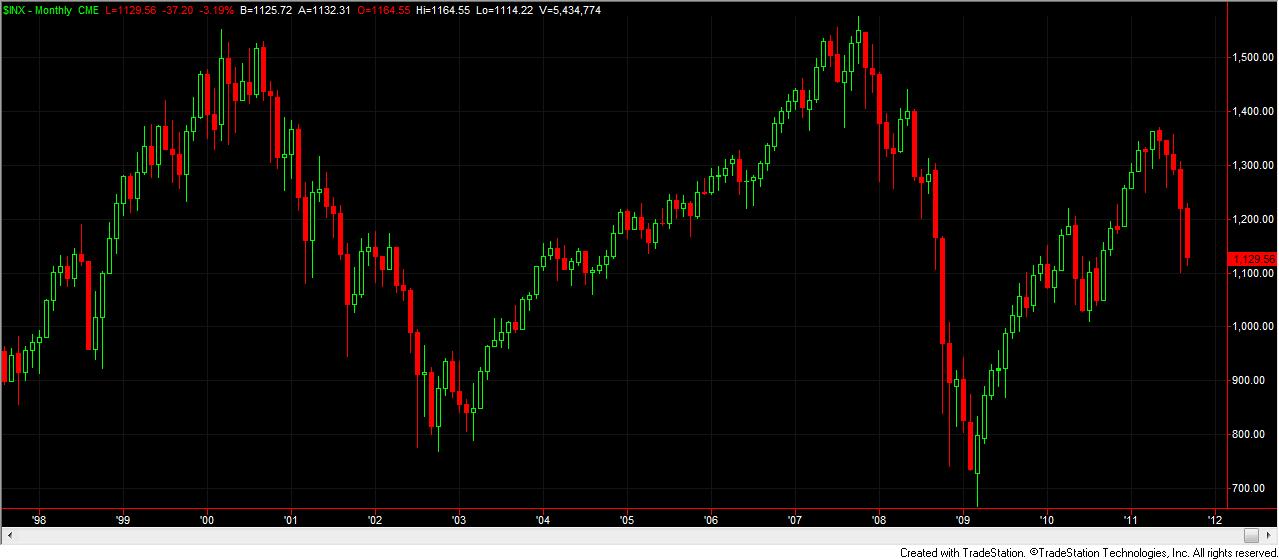Click the Hi=1164.55 high value
The height and width of the screenshot is (559, 1279).
(443, 10)
